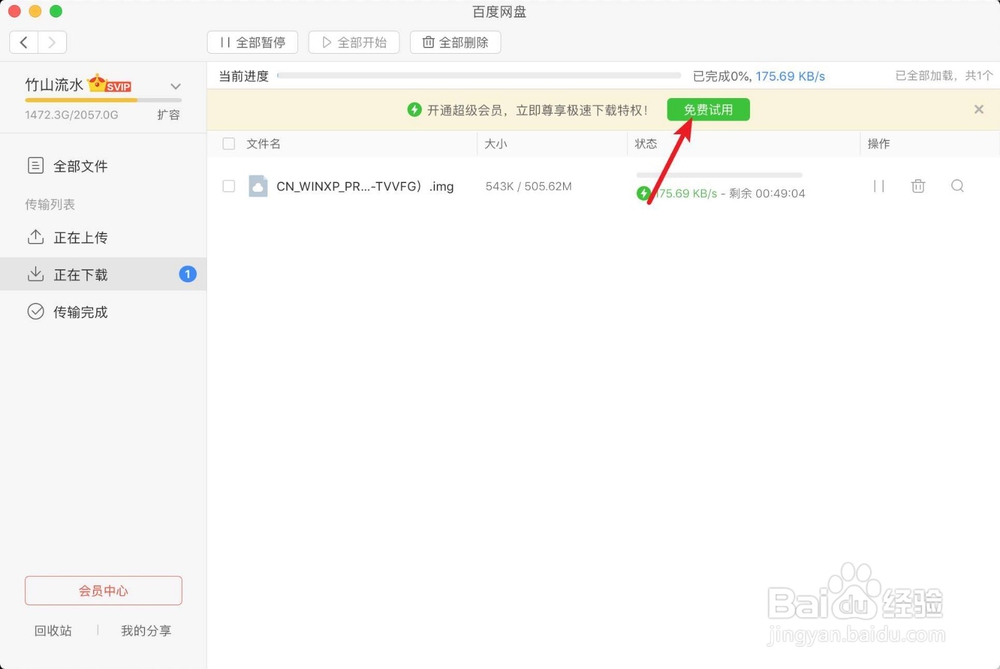
Task: Click the 竹山流水 username
Action: click(x=54, y=85)
